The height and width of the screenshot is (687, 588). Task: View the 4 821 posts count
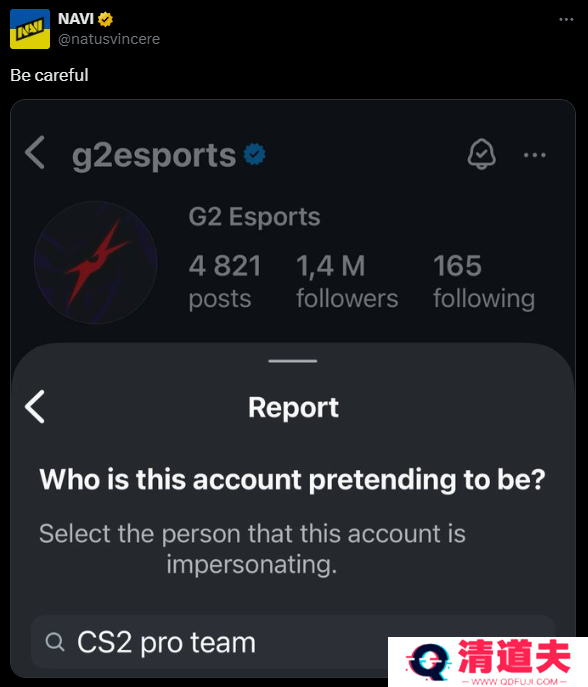point(225,282)
